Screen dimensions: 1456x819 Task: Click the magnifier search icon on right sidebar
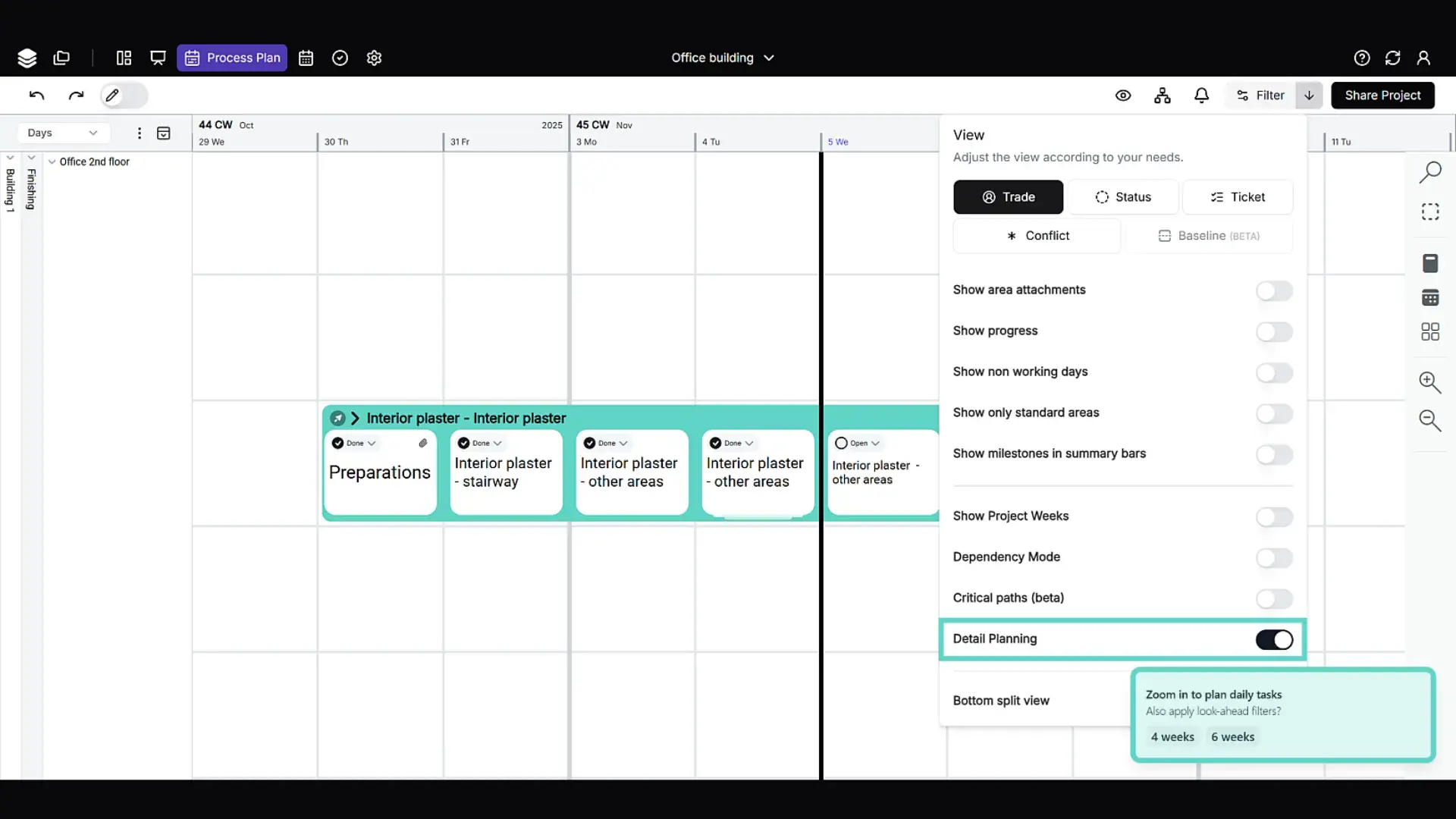coord(1429,172)
